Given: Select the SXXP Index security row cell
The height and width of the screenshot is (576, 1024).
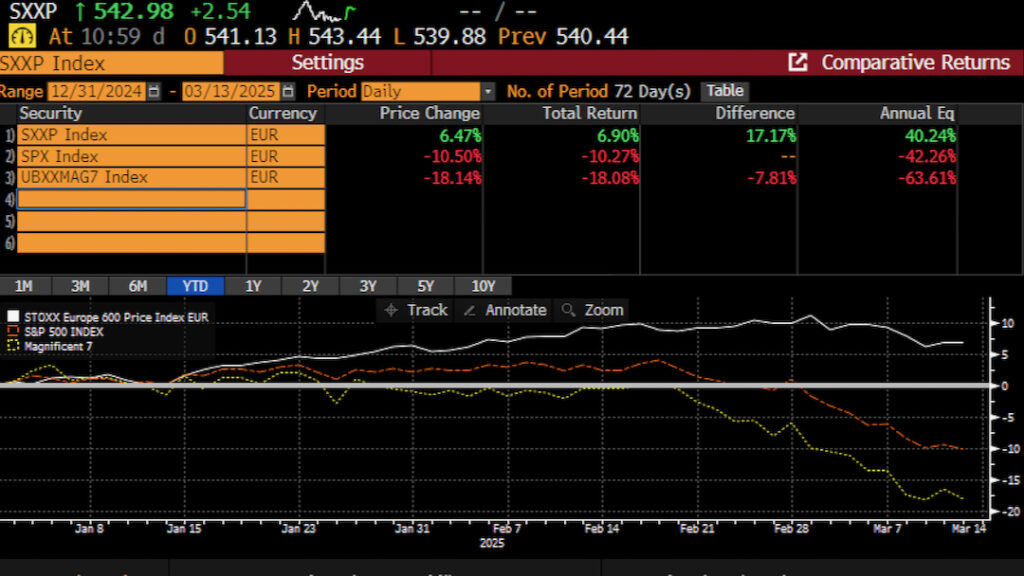Looking at the screenshot, I should (x=131, y=135).
